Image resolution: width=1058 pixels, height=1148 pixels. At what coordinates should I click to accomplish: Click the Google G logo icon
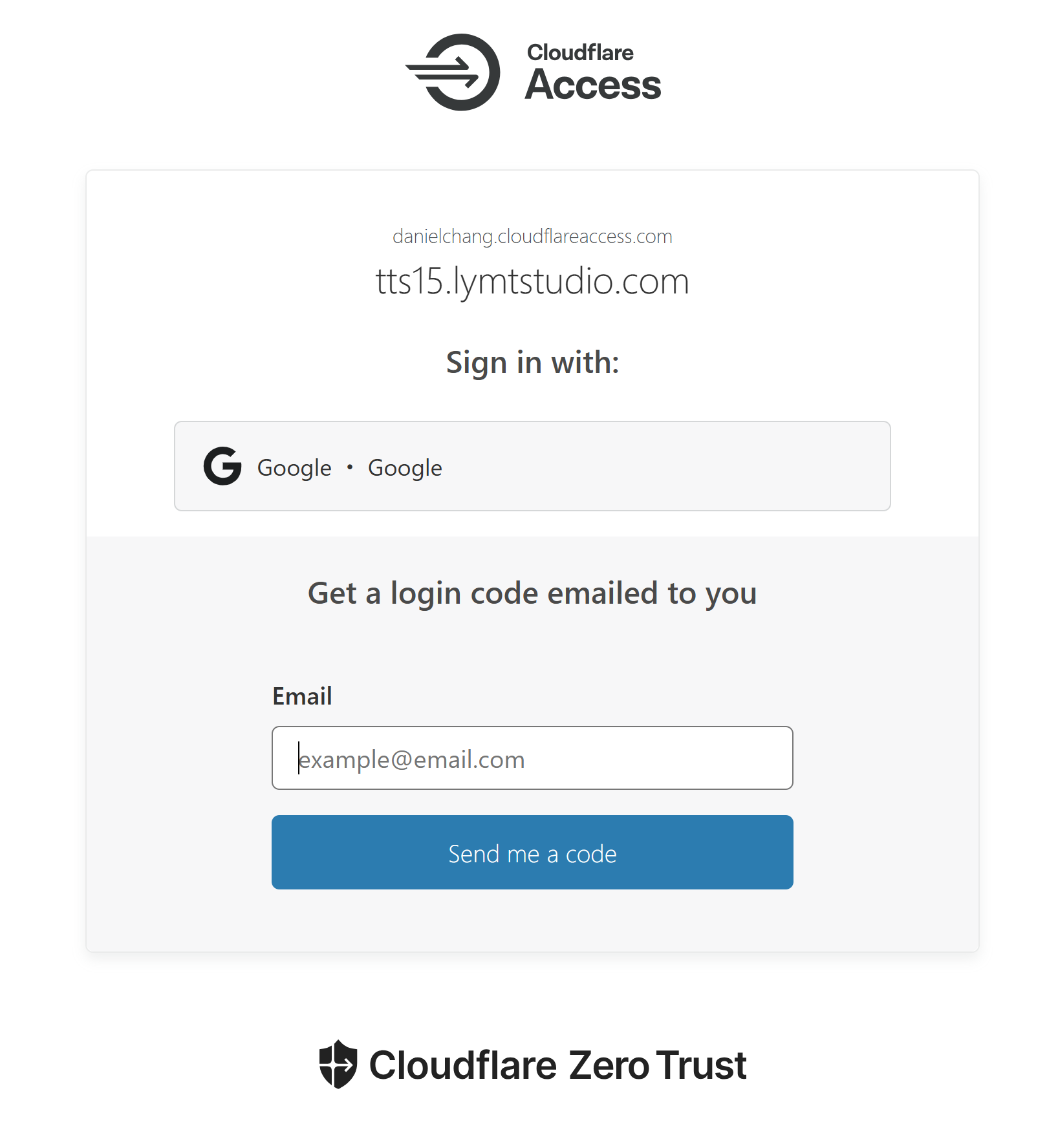[x=222, y=466]
